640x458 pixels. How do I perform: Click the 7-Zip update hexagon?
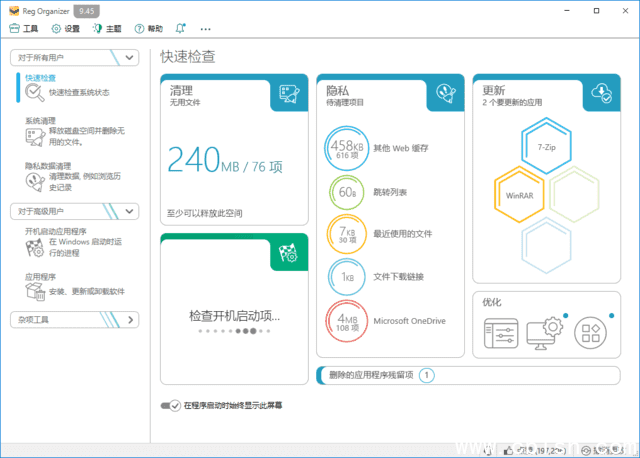coord(546,146)
